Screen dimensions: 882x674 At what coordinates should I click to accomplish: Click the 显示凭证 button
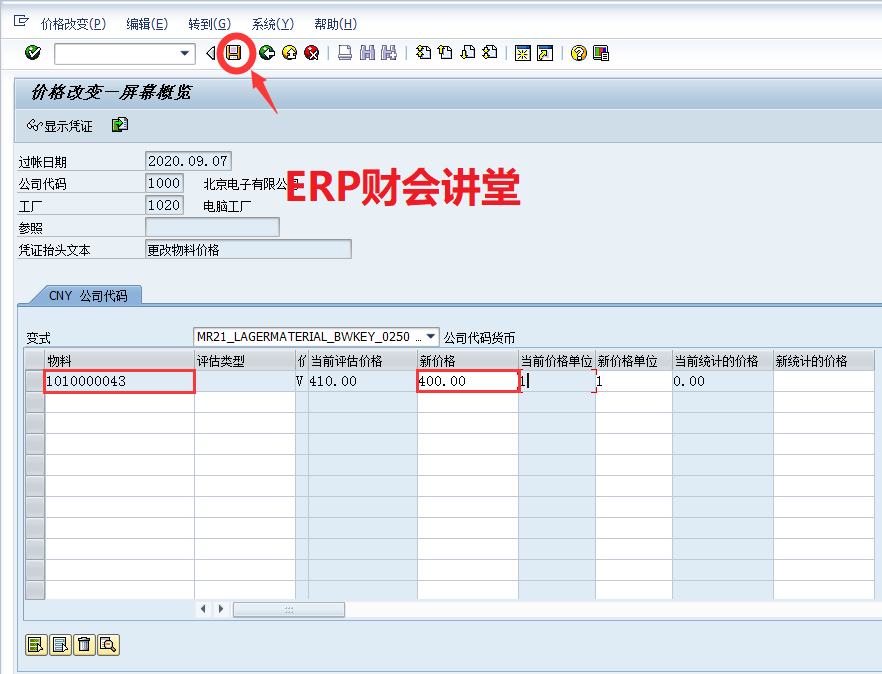click(60, 126)
